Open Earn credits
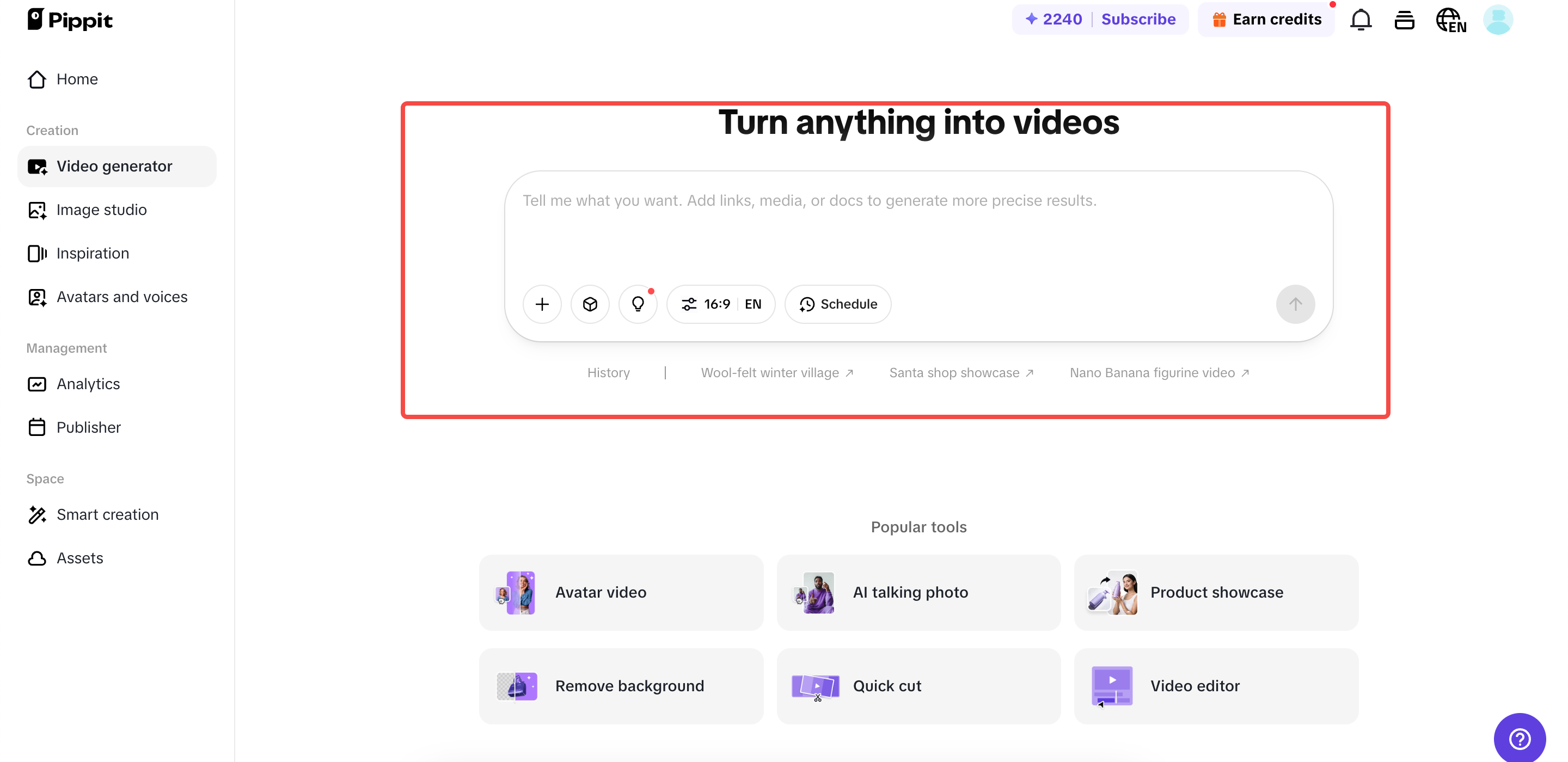 coord(1266,19)
